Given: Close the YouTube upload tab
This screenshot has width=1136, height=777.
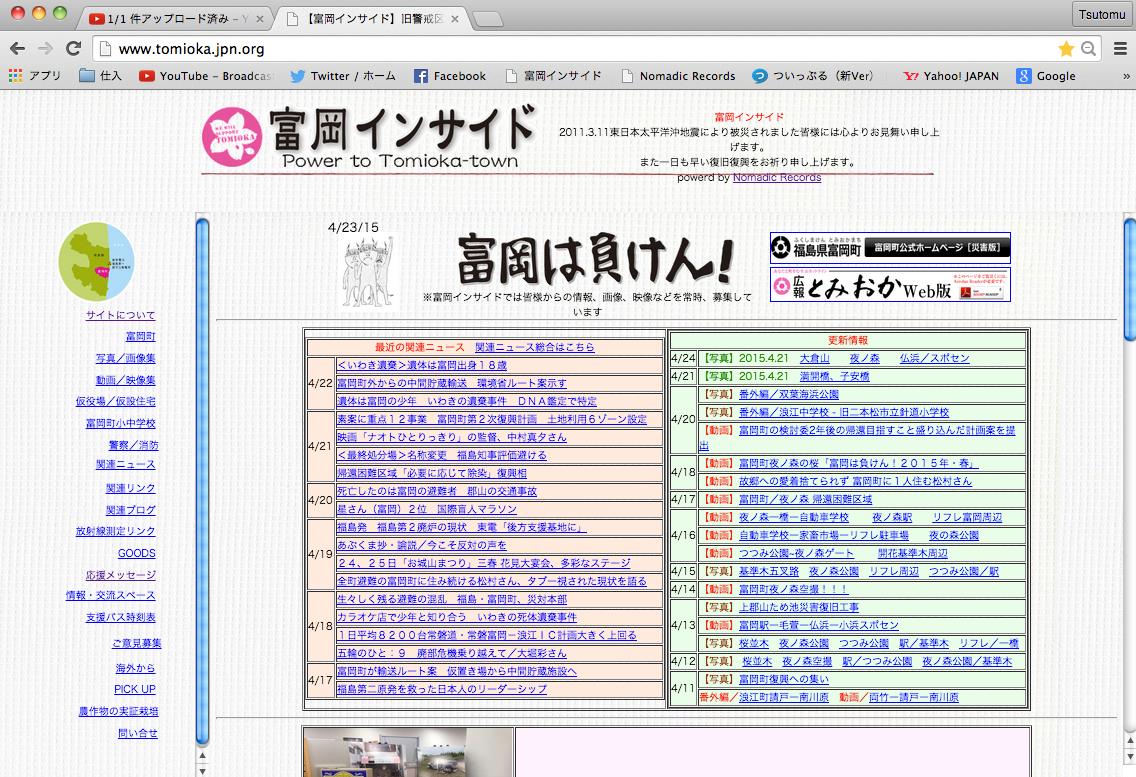Looking at the screenshot, I should pyautogui.click(x=259, y=19).
